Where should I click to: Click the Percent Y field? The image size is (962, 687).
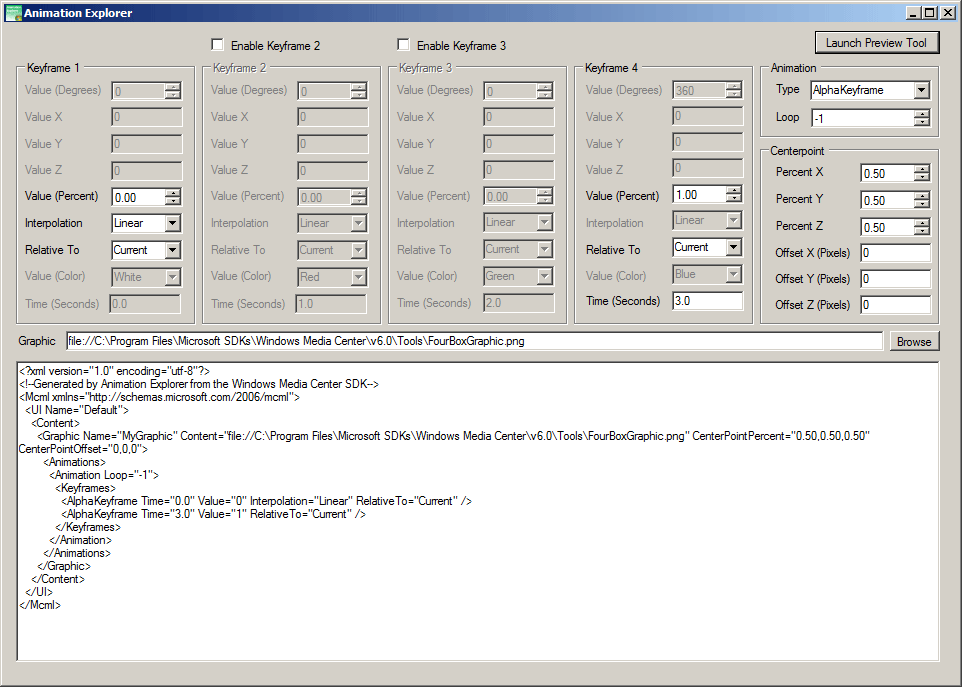[x=887, y=201]
